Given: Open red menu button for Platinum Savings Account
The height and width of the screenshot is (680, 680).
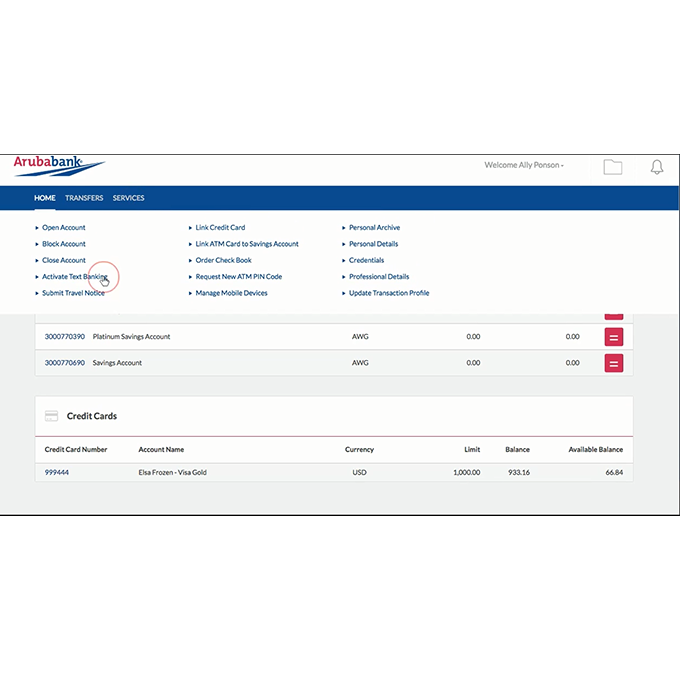Looking at the screenshot, I should pyautogui.click(x=613, y=337).
